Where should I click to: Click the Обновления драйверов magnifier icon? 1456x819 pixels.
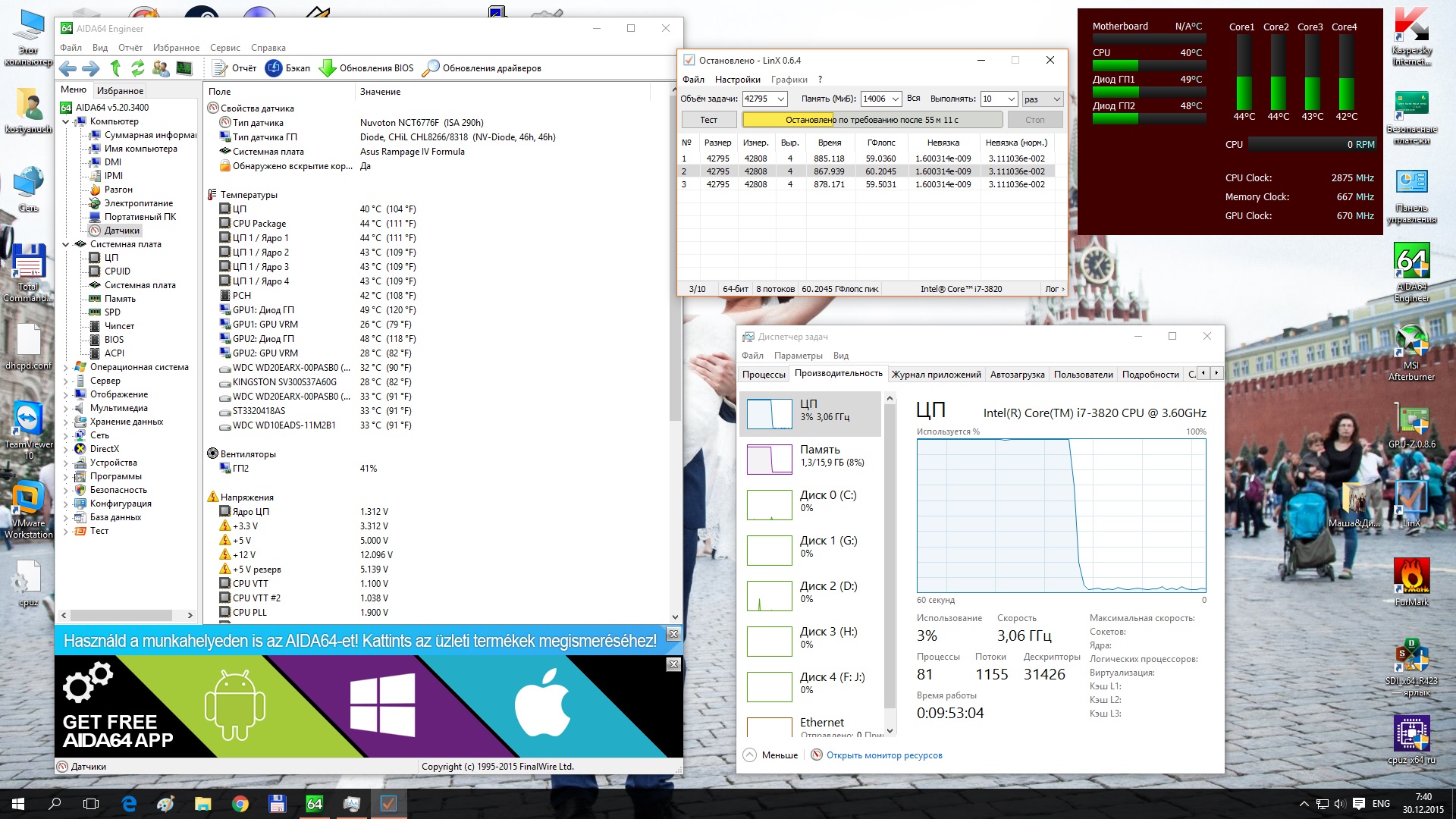coord(431,68)
